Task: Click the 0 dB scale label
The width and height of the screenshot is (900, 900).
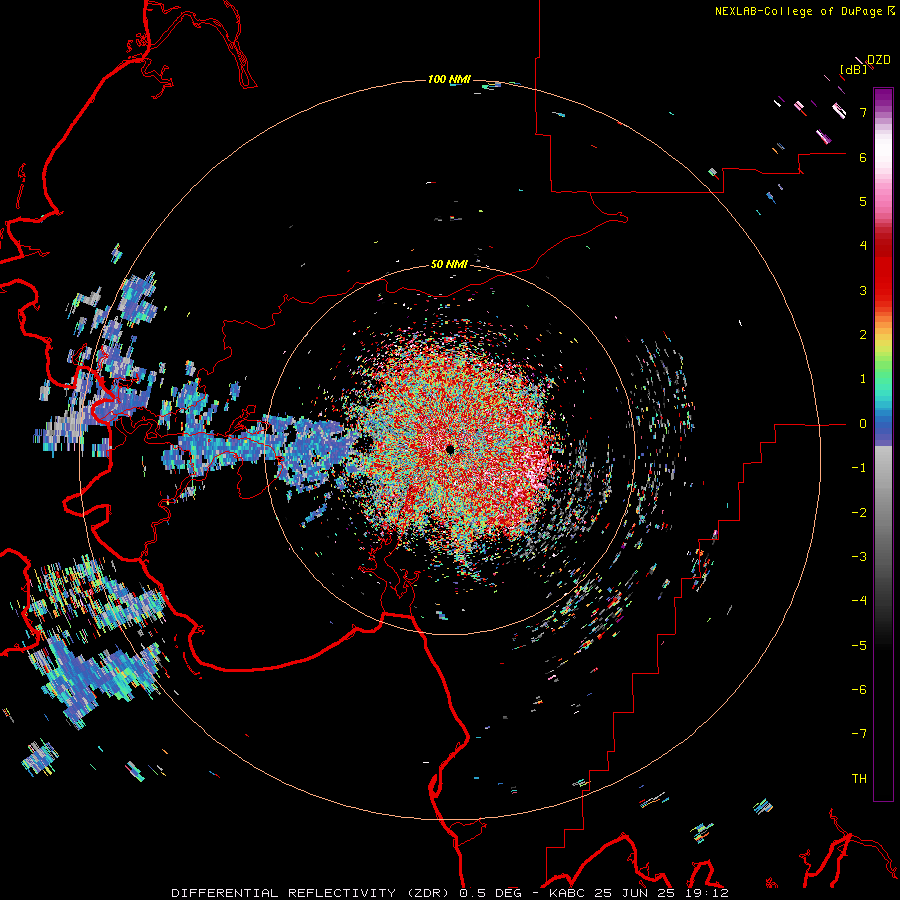Action: [x=863, y=424]
